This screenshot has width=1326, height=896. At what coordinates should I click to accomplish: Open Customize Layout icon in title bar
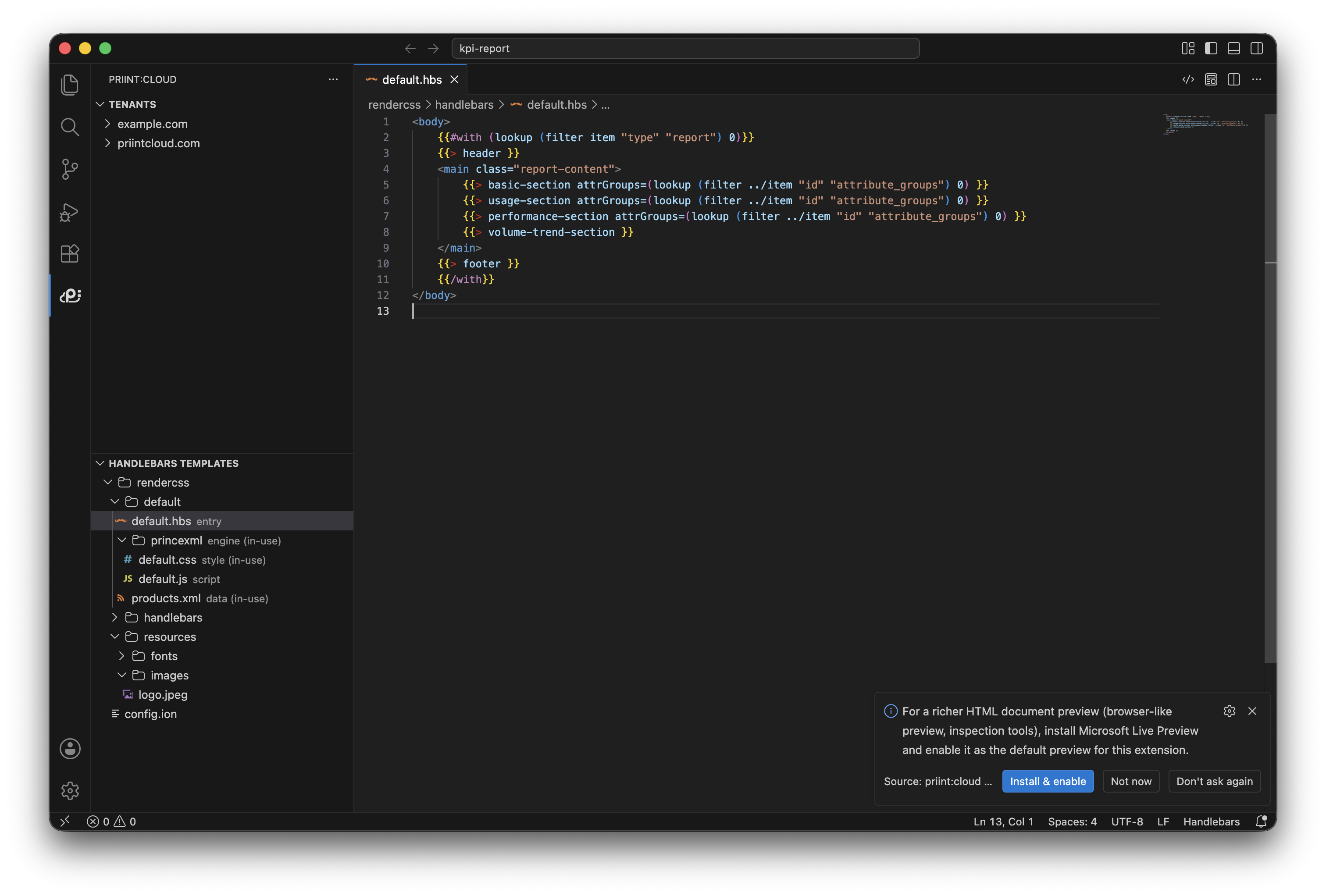point(1188,49)
